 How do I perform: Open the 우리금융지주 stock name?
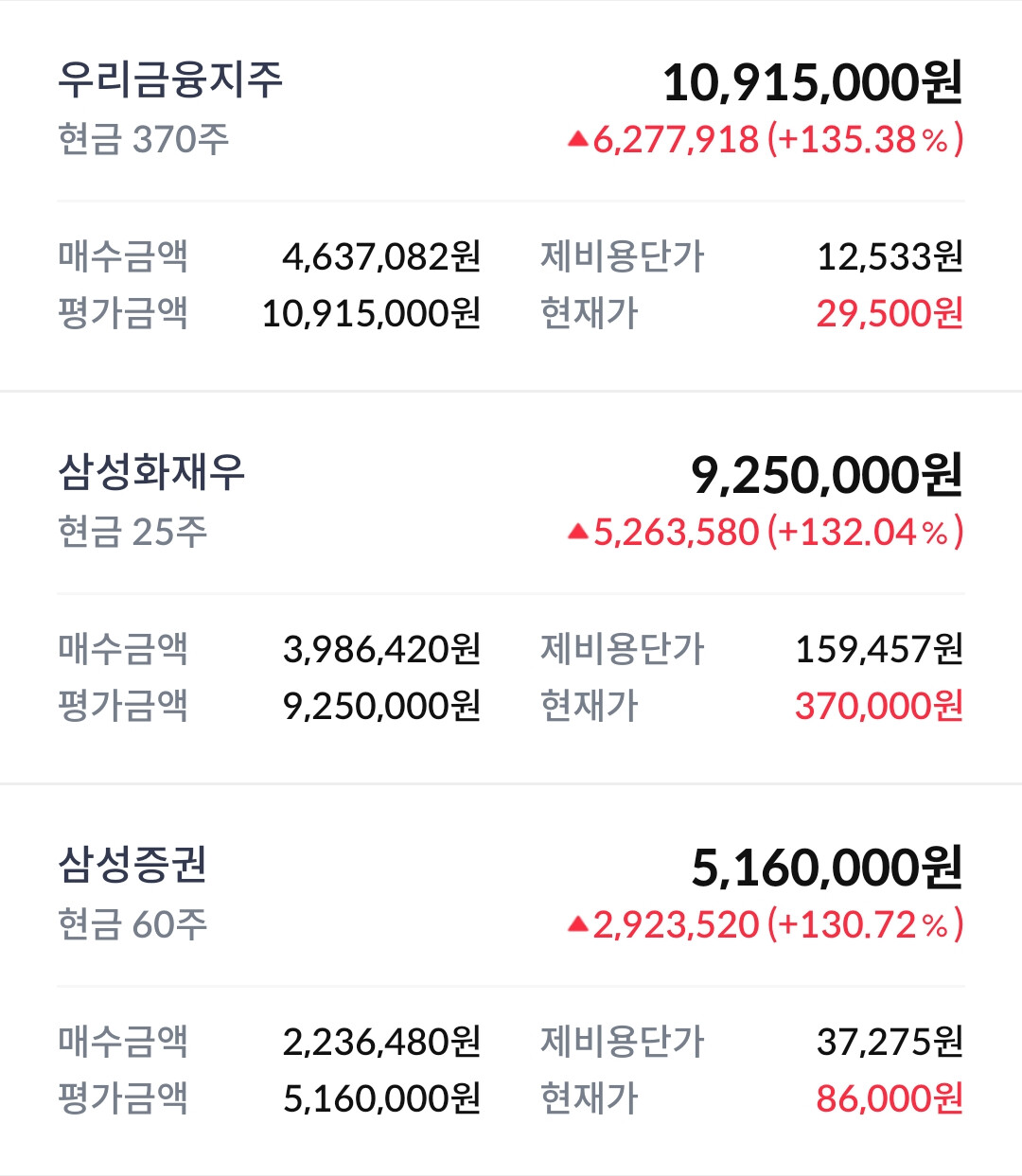tap(170, 79)
